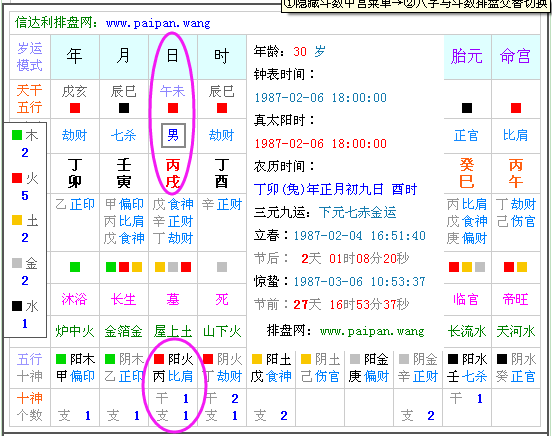The height and width of the screenshot is (436, 552).
Task: Click the 天干五行 row label
Action: click(30, 99)
